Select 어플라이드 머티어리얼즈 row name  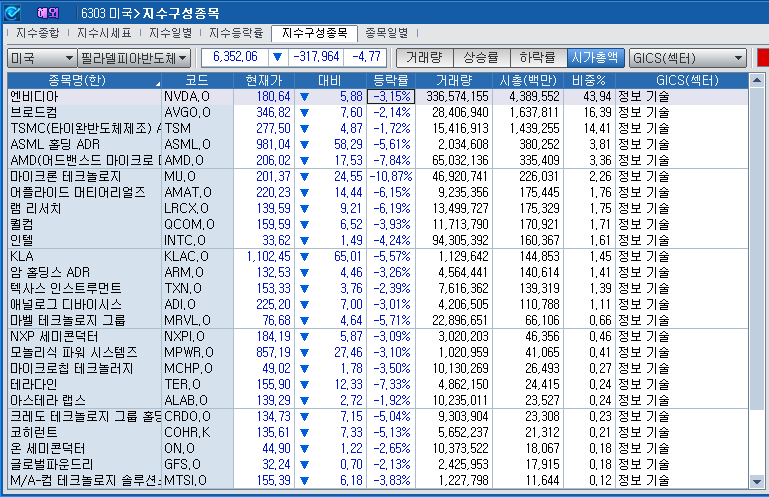78,192
